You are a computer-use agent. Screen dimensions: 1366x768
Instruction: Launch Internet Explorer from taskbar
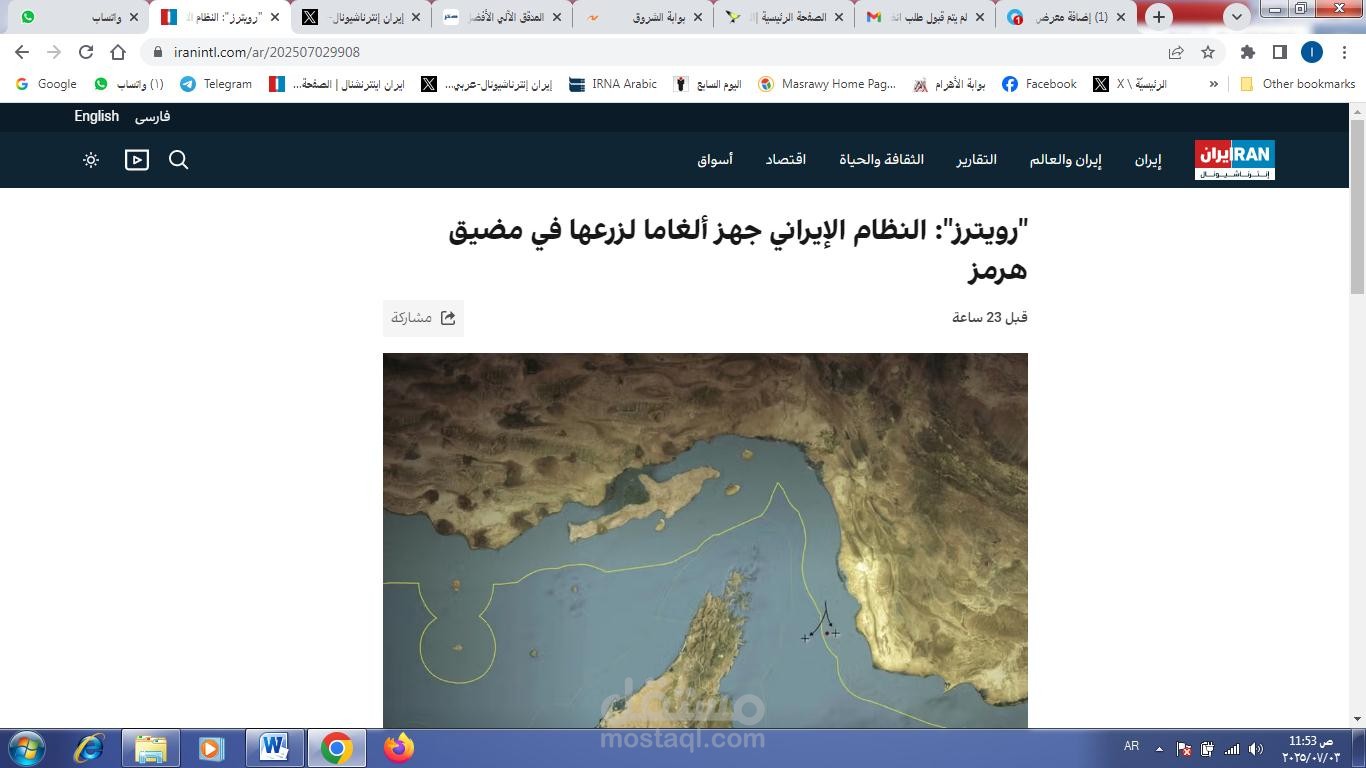(x=90, y=748)
